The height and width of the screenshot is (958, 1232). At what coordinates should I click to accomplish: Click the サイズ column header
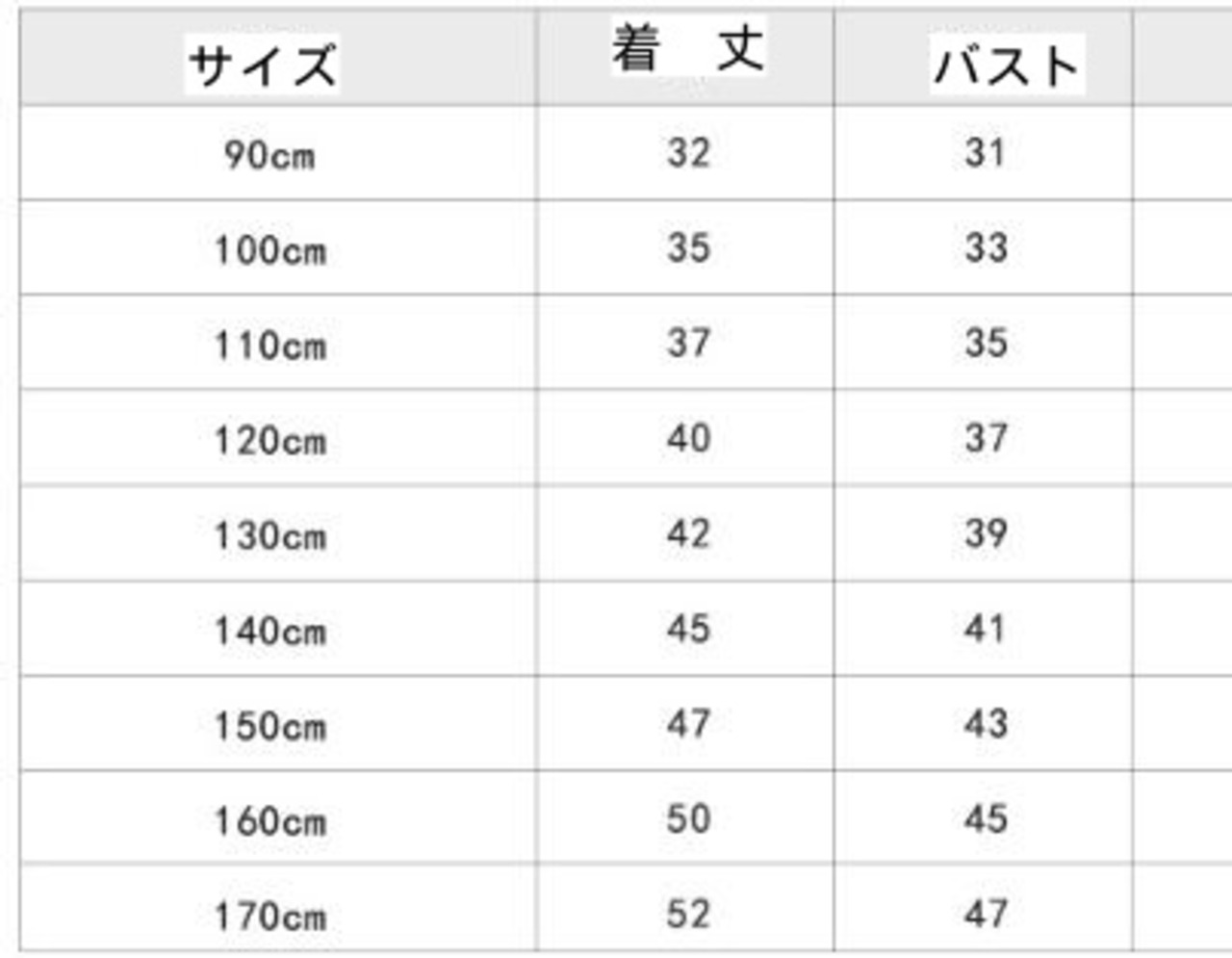[x=263, y=65]
